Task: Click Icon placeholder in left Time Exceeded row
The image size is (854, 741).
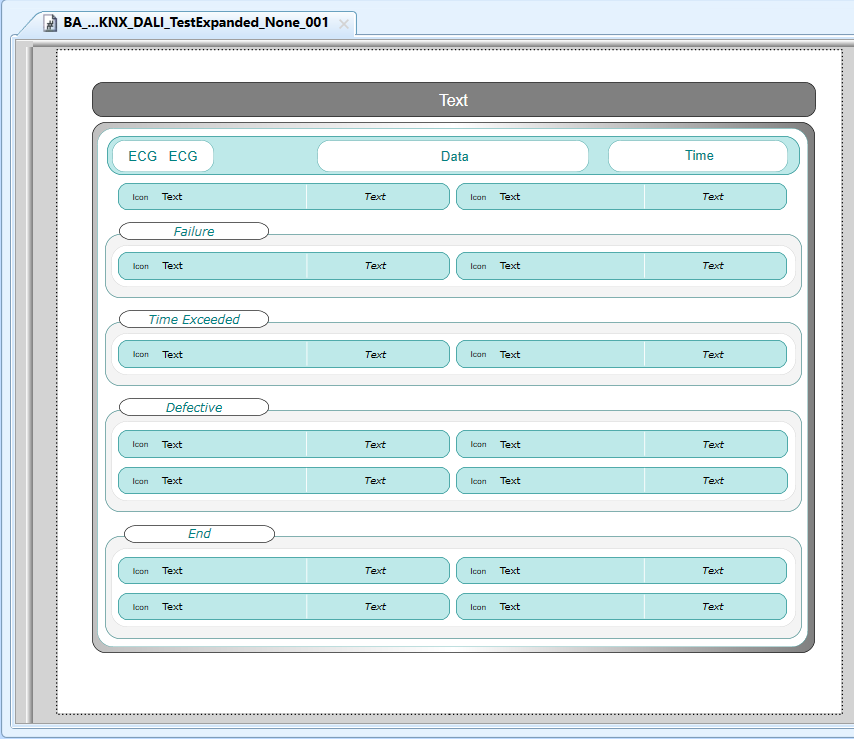Action: pyautogui.click(x=140, y=355)
